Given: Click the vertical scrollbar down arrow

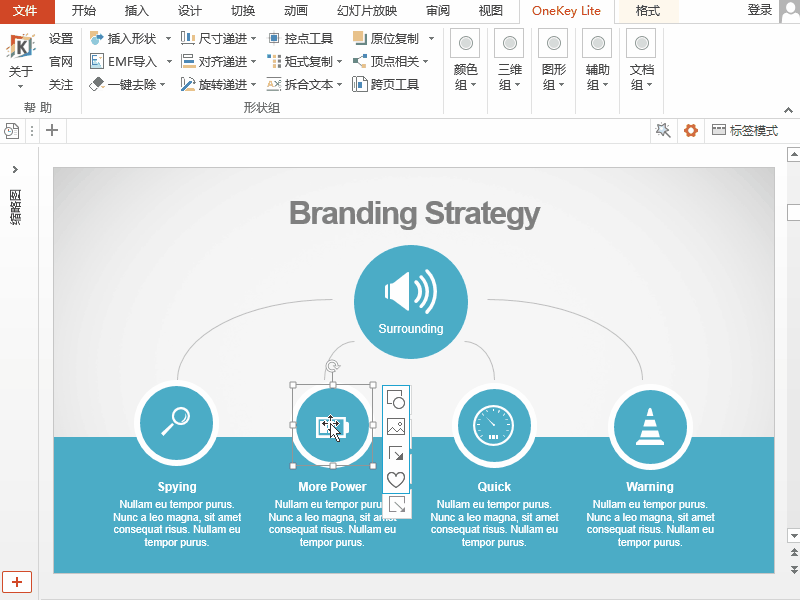Looking at the screenshot, I should point(794,536).
